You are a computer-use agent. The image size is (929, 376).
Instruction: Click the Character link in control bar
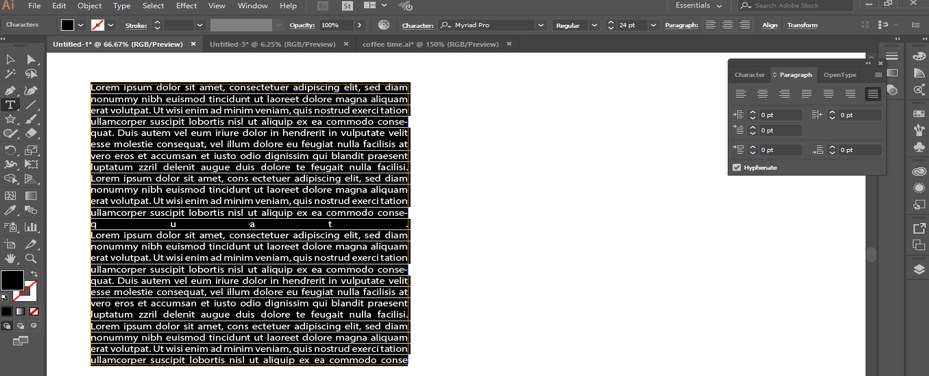[x=418, y=25]
